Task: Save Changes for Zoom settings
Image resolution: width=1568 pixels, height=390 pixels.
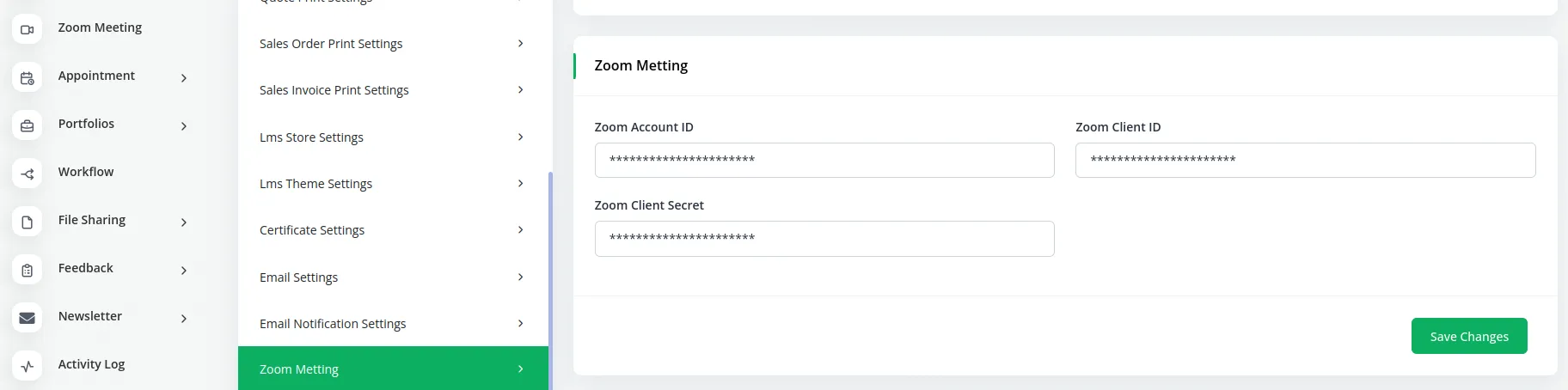Action: 1468,336
